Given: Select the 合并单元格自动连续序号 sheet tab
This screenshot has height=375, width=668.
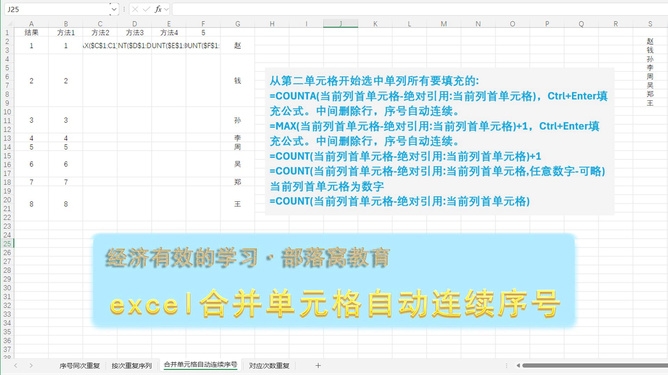Looking at the screenshot, I should [x=200, y=365].
